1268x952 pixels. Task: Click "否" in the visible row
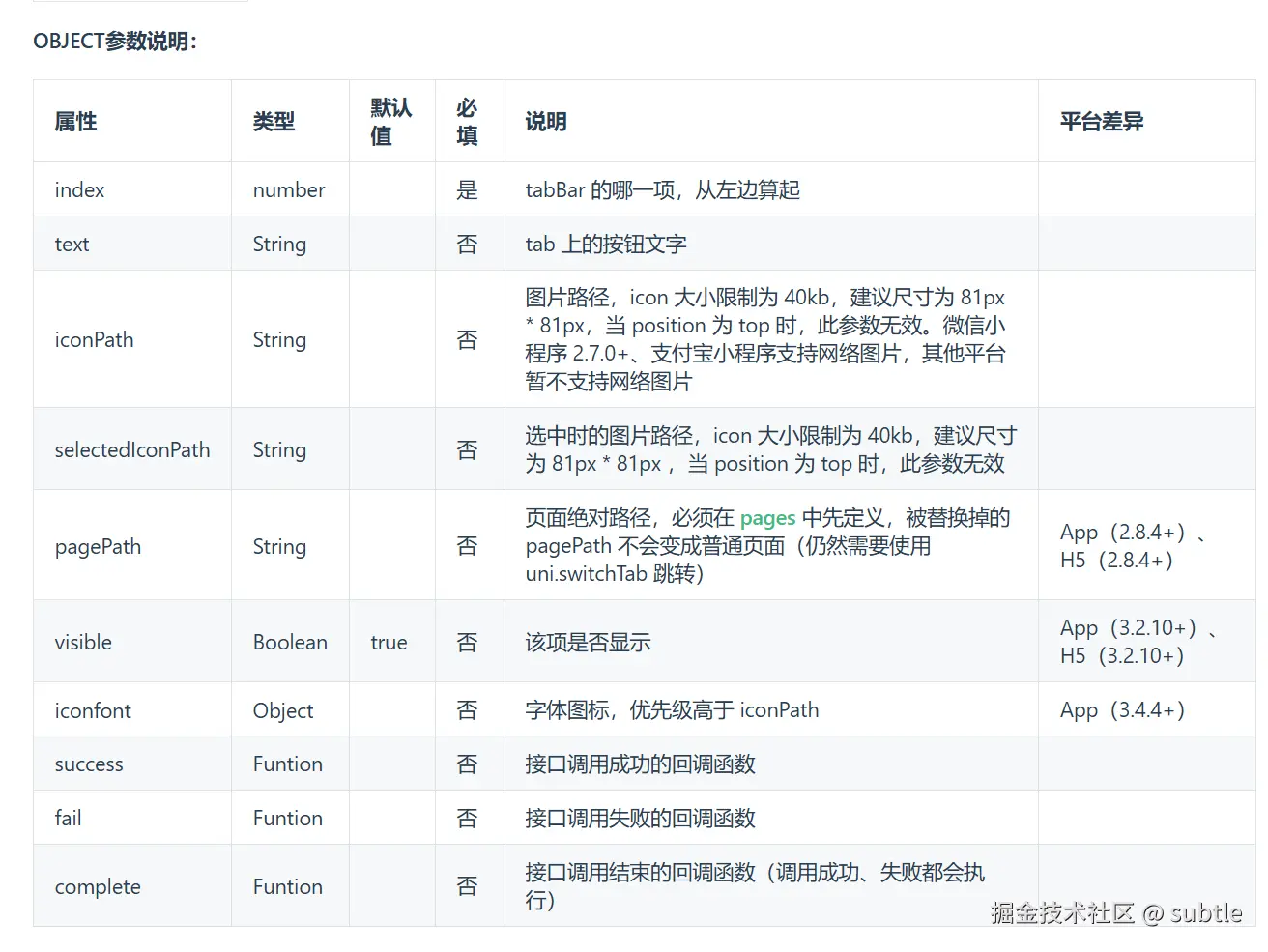[x=468, y=643]
